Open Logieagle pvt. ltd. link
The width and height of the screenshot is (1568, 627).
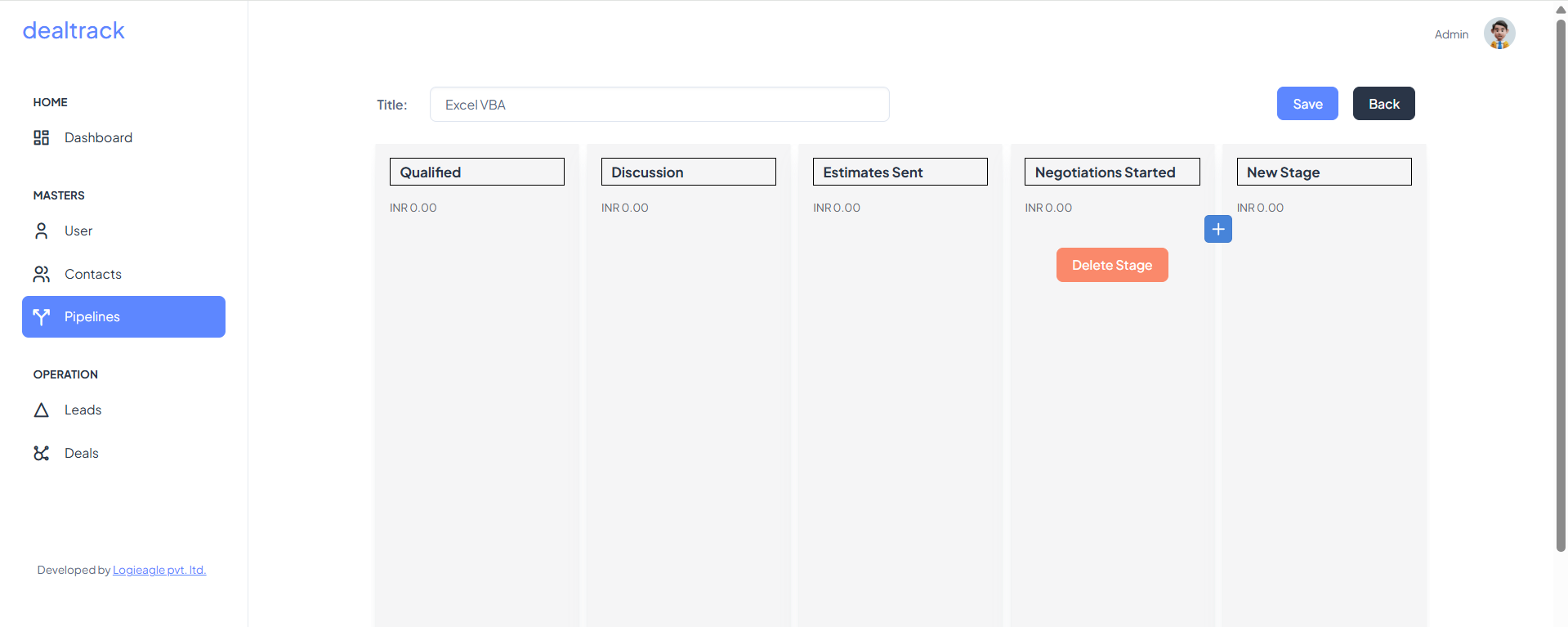tap(159, 570)
